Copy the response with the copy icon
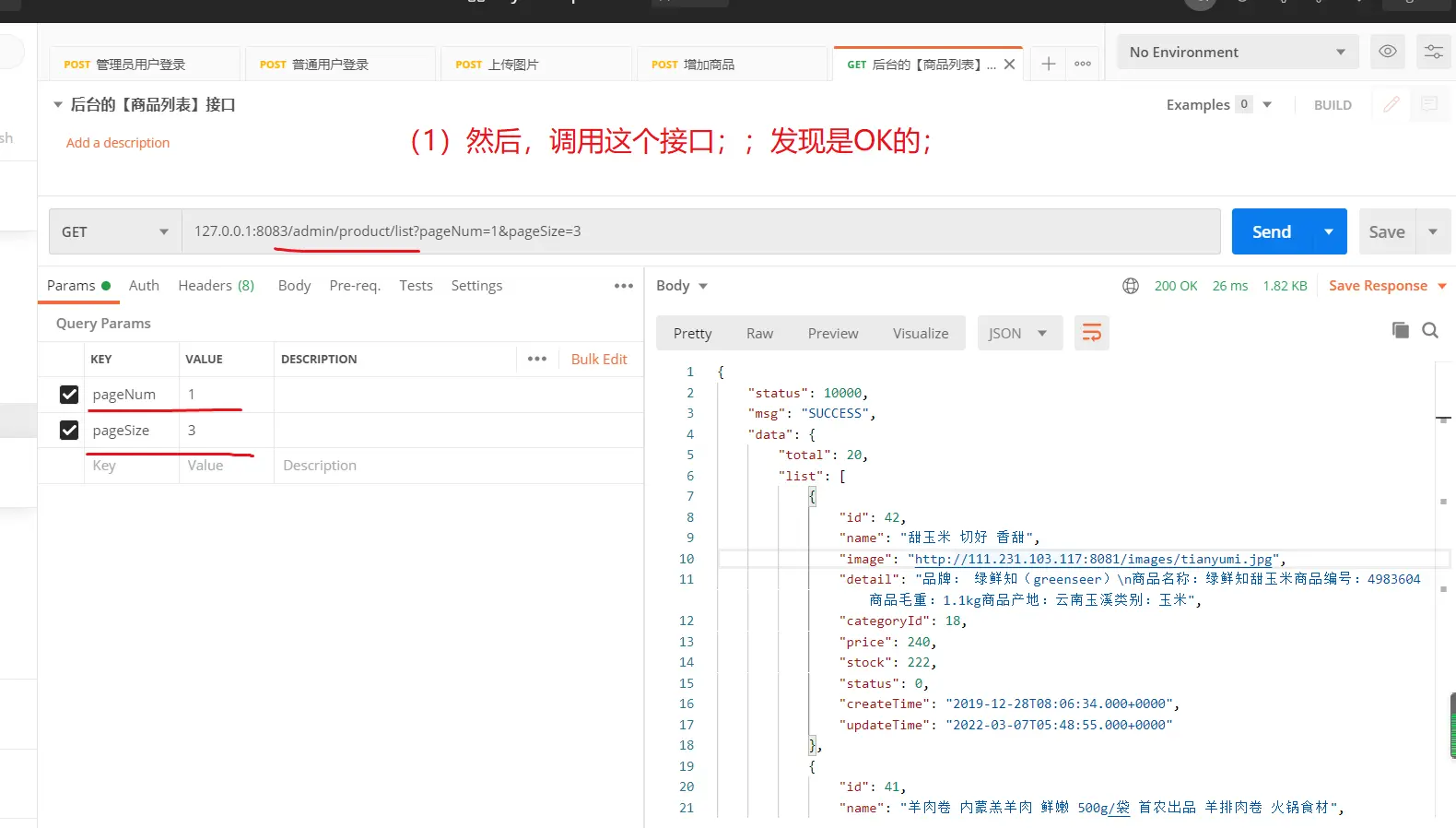Screen dimensions: 1456x828 [x=1400, y=330]
